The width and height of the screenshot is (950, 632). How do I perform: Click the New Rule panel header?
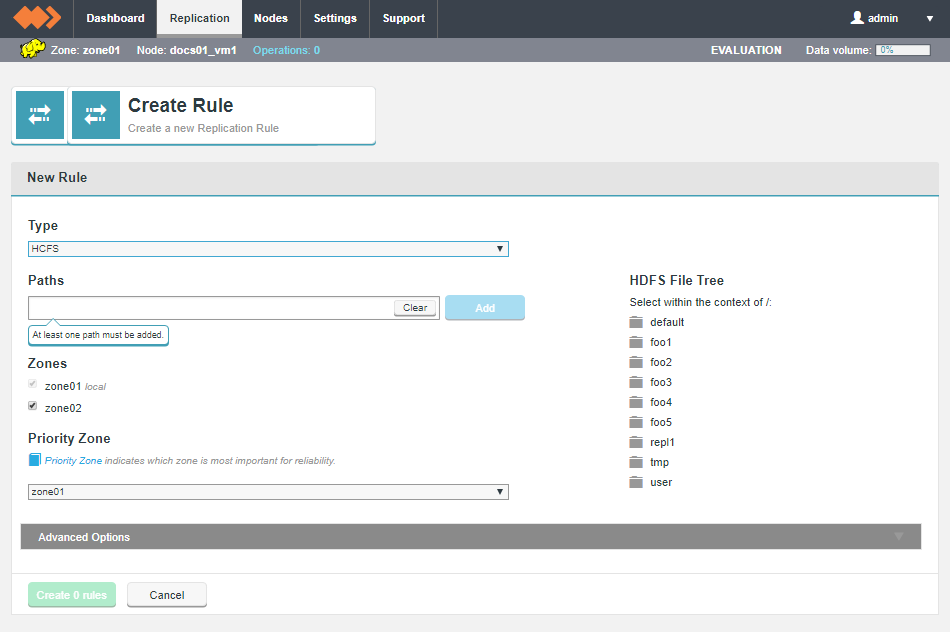click(x=475, y=178)
